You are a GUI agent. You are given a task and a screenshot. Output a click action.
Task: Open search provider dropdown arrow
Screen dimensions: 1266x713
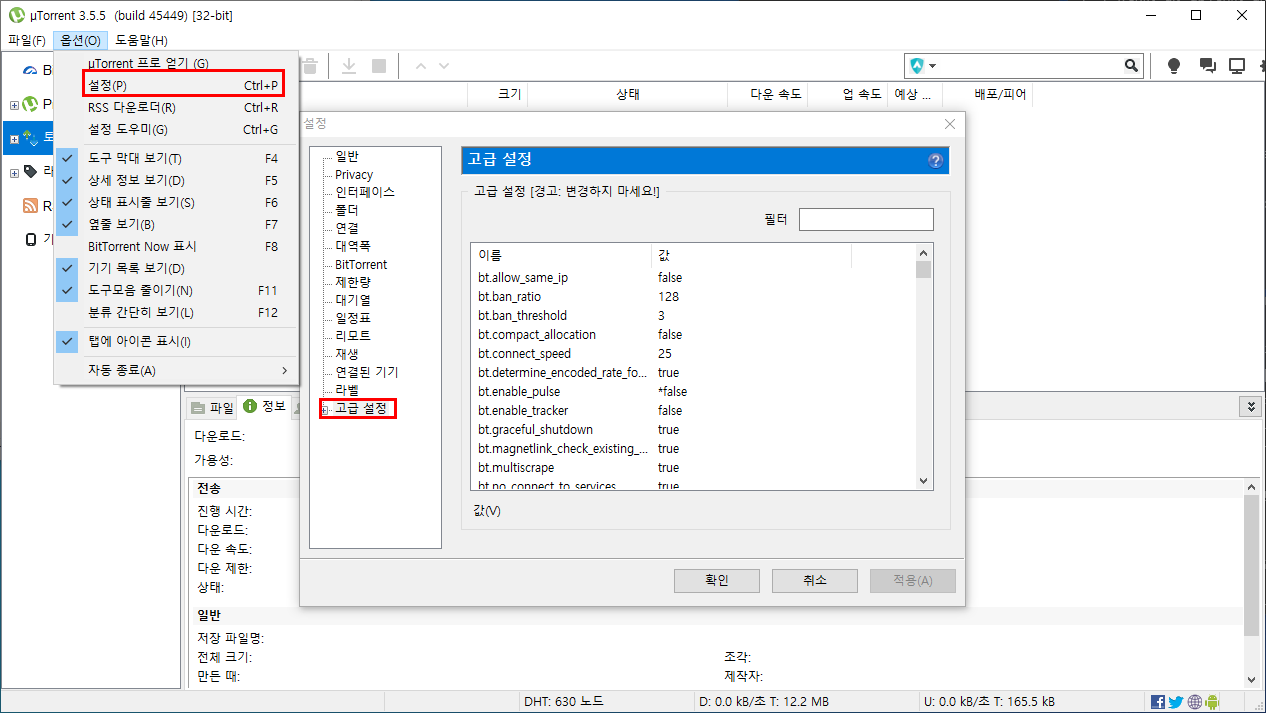933,66
